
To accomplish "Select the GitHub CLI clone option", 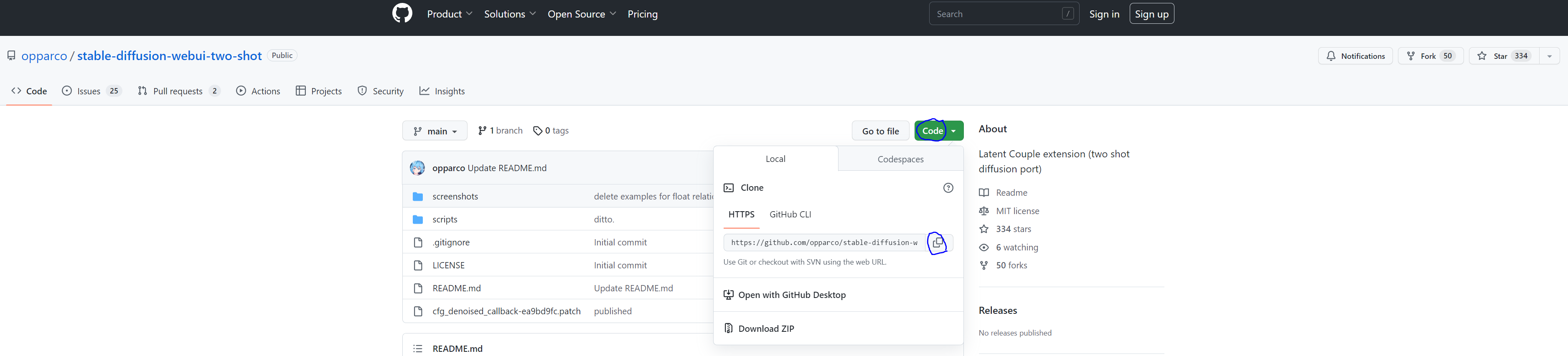I will [790, 215].
